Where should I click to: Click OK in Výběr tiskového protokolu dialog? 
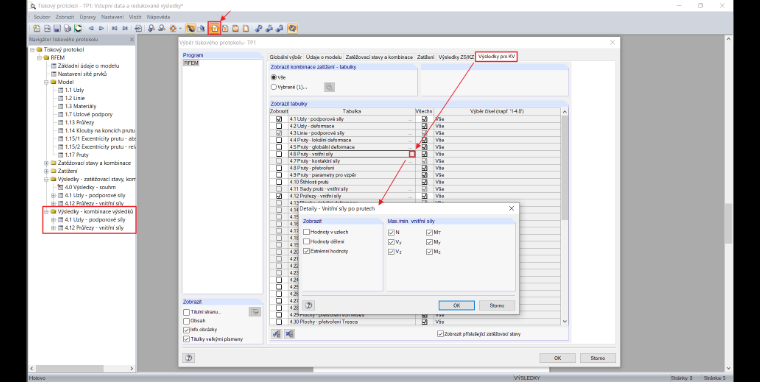click(557, 358)
